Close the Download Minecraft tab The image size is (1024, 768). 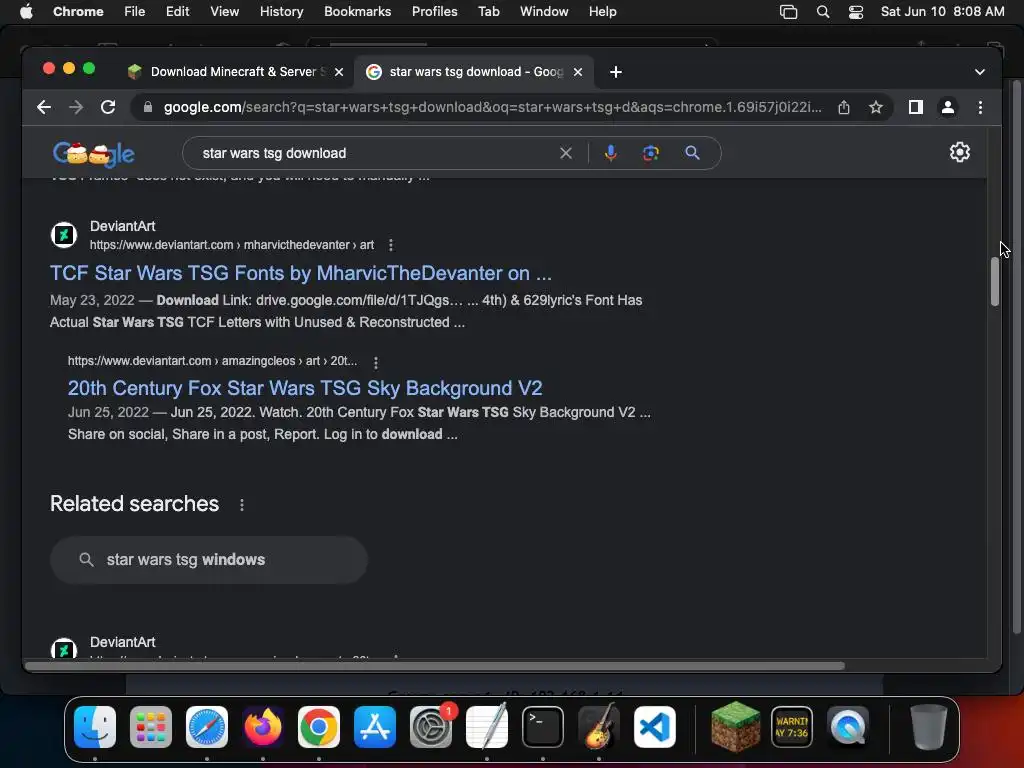click(x=339, y=72)
